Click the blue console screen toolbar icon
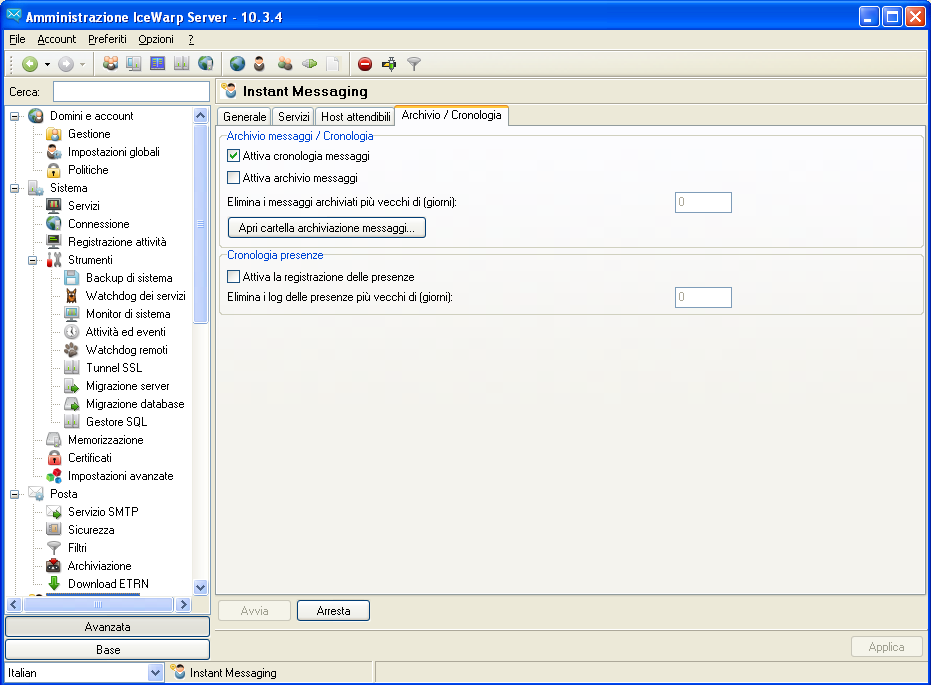The width and height of the screenshot is (931, 685). (x=157, y=63)
